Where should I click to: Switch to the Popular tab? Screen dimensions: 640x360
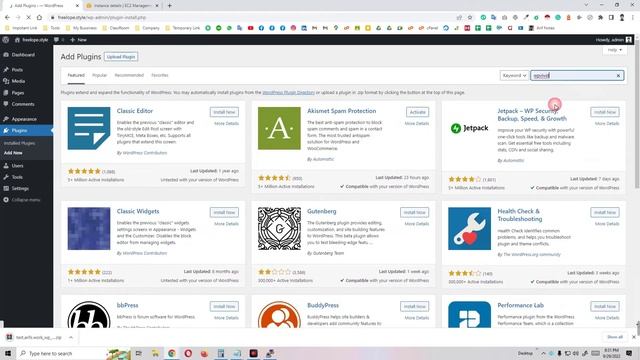(99, 76)
